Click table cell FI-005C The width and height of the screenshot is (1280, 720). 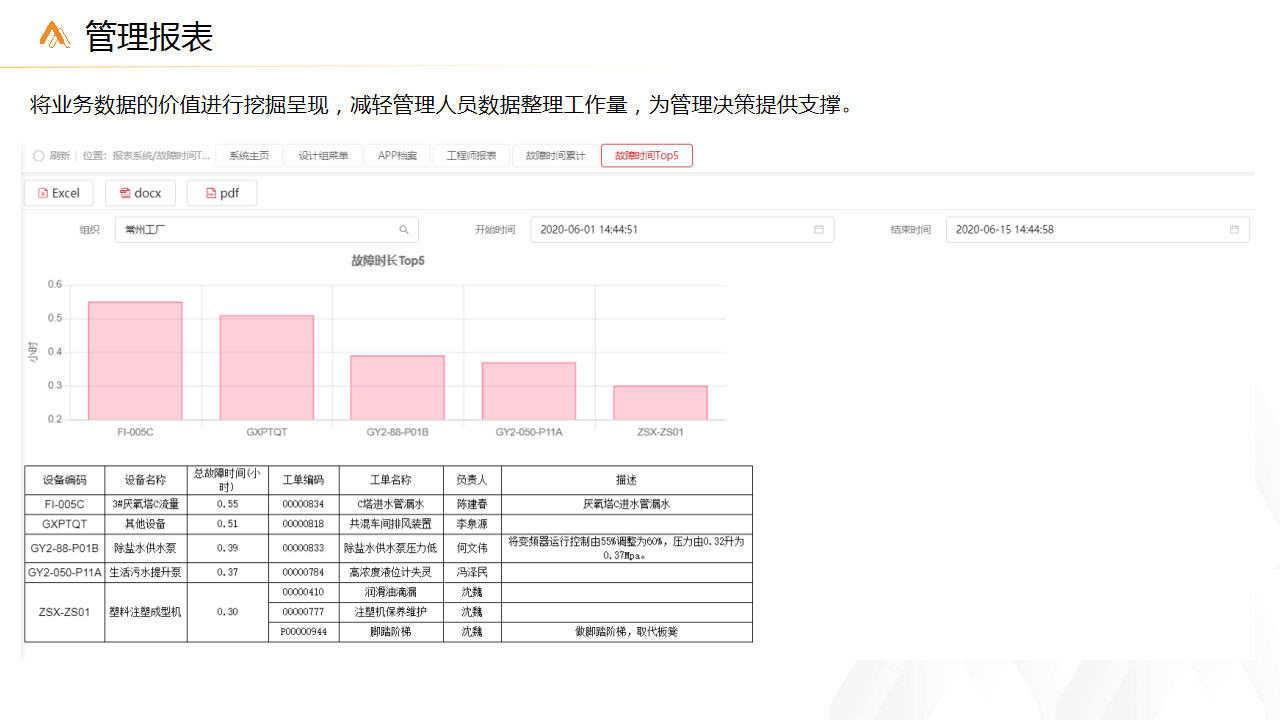pyautogui.click(x=64, y=505)
